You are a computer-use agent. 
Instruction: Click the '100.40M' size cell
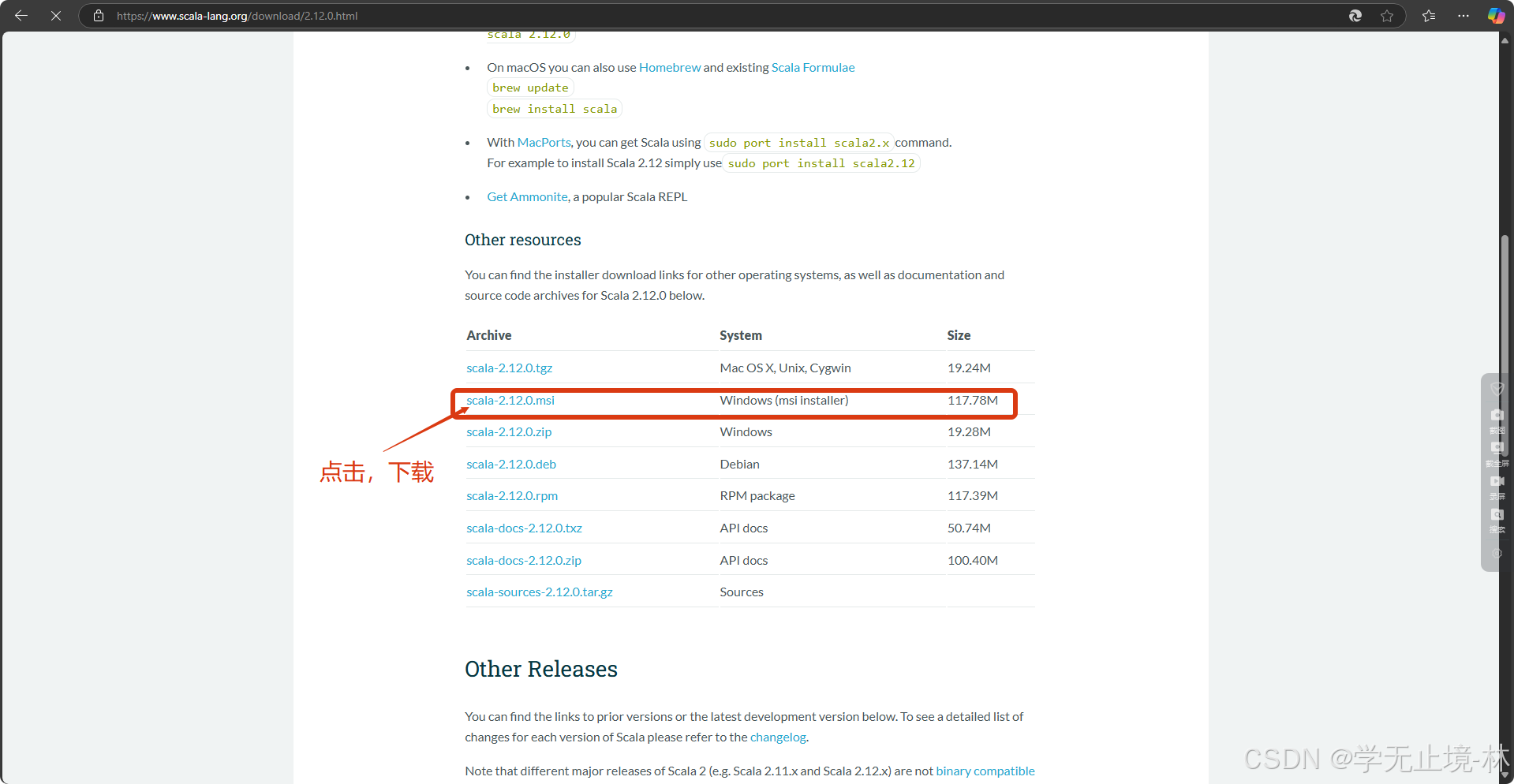click(x=973, y=561)
